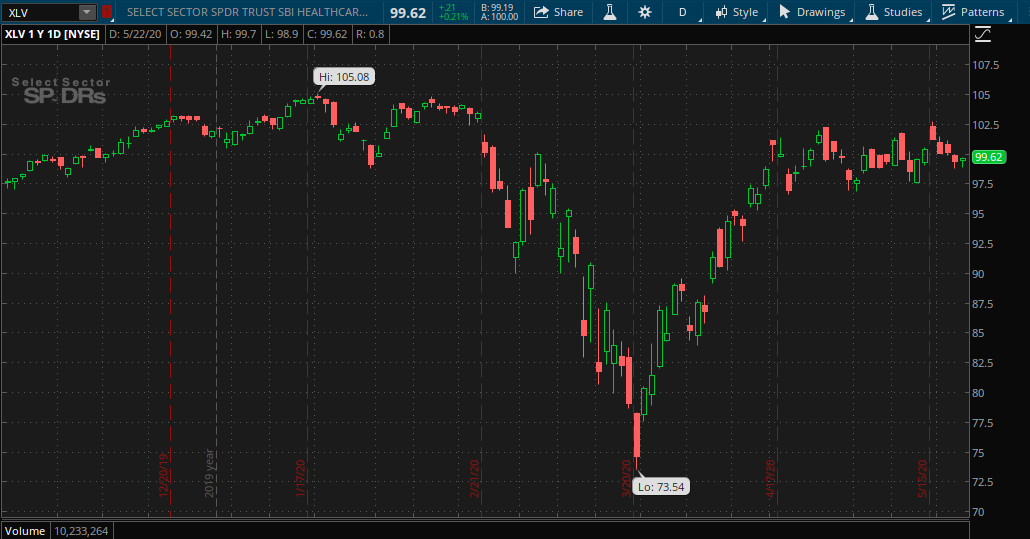Screen dimensions: 1030x539
Task: Click the 10,233,264 volume value
Action: (x=81, y=530)
